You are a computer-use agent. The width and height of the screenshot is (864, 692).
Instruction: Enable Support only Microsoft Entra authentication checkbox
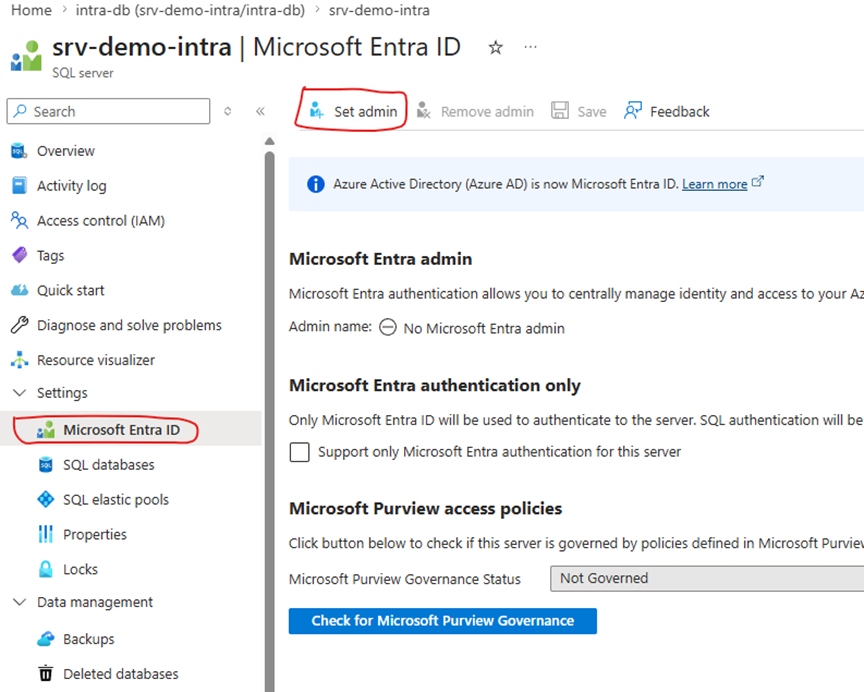coord(299,452)
